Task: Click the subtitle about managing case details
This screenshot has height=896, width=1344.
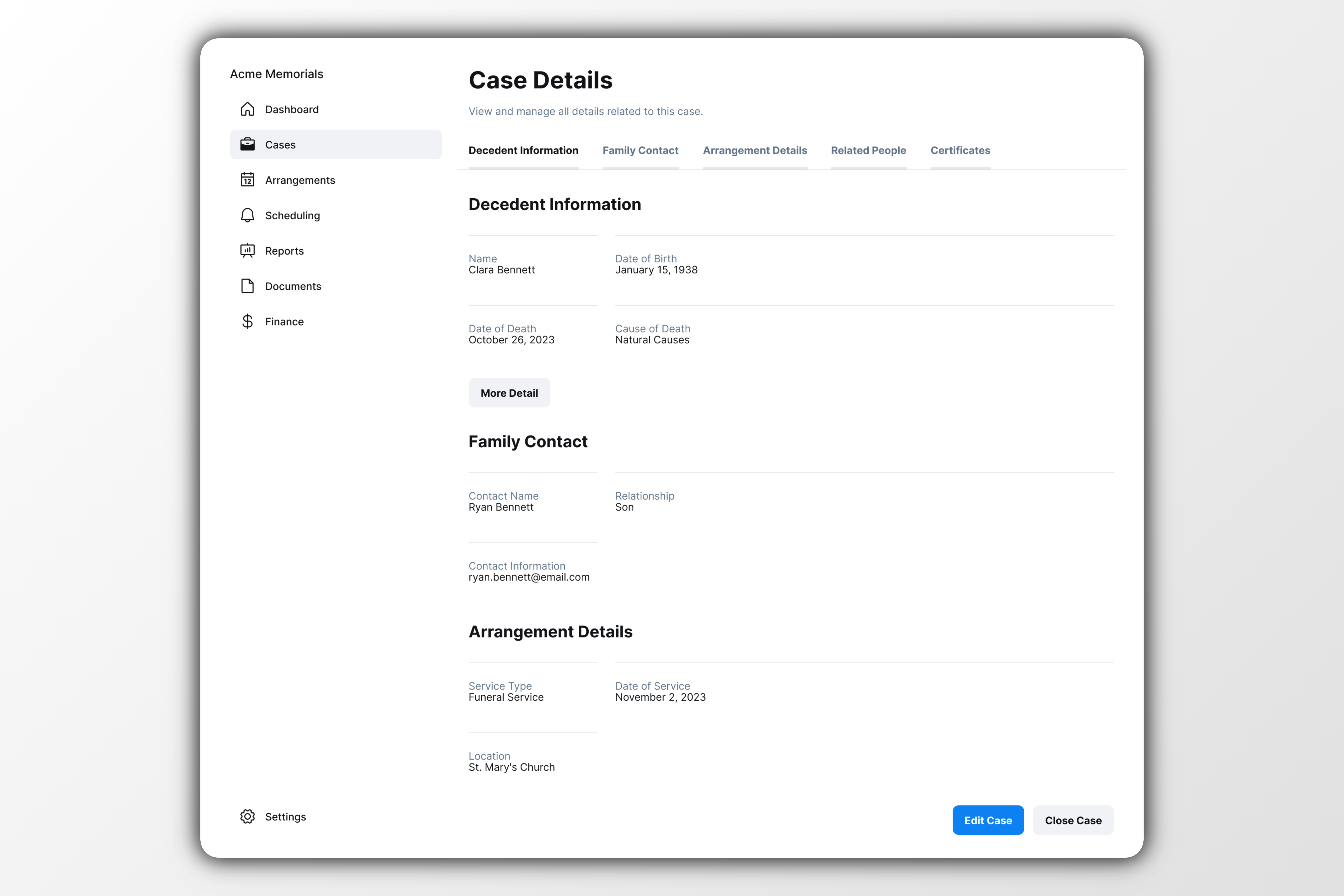Action: pyautogui.click(x=586, y=111)
